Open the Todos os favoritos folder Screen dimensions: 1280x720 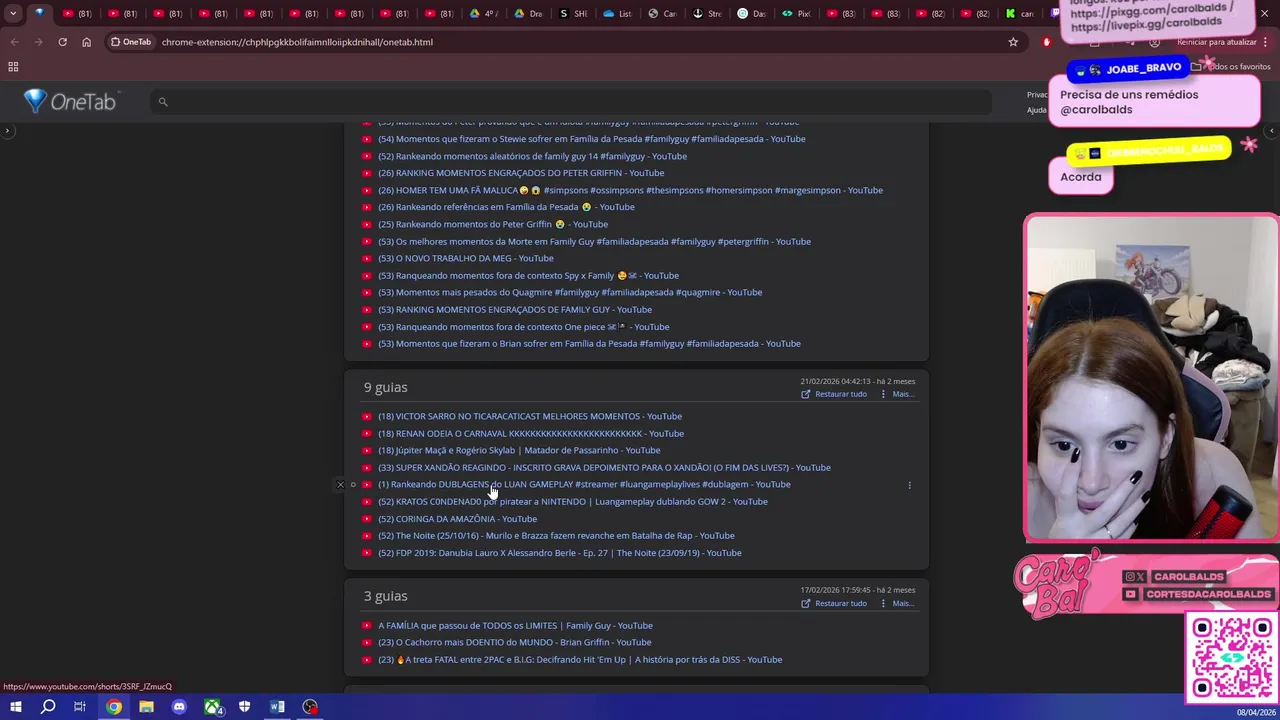1230,67
